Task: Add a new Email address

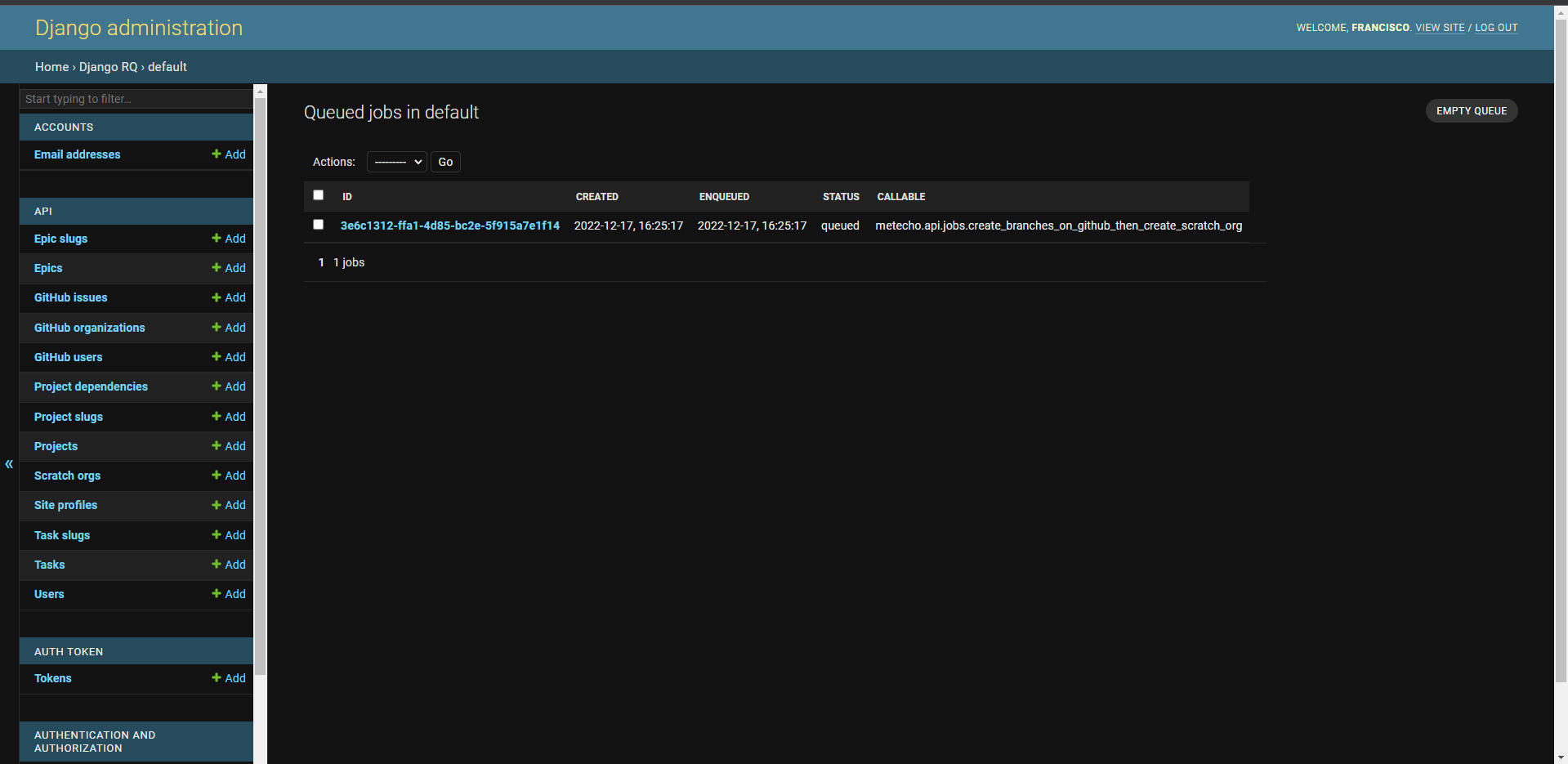Action: (x=229, y=154)
